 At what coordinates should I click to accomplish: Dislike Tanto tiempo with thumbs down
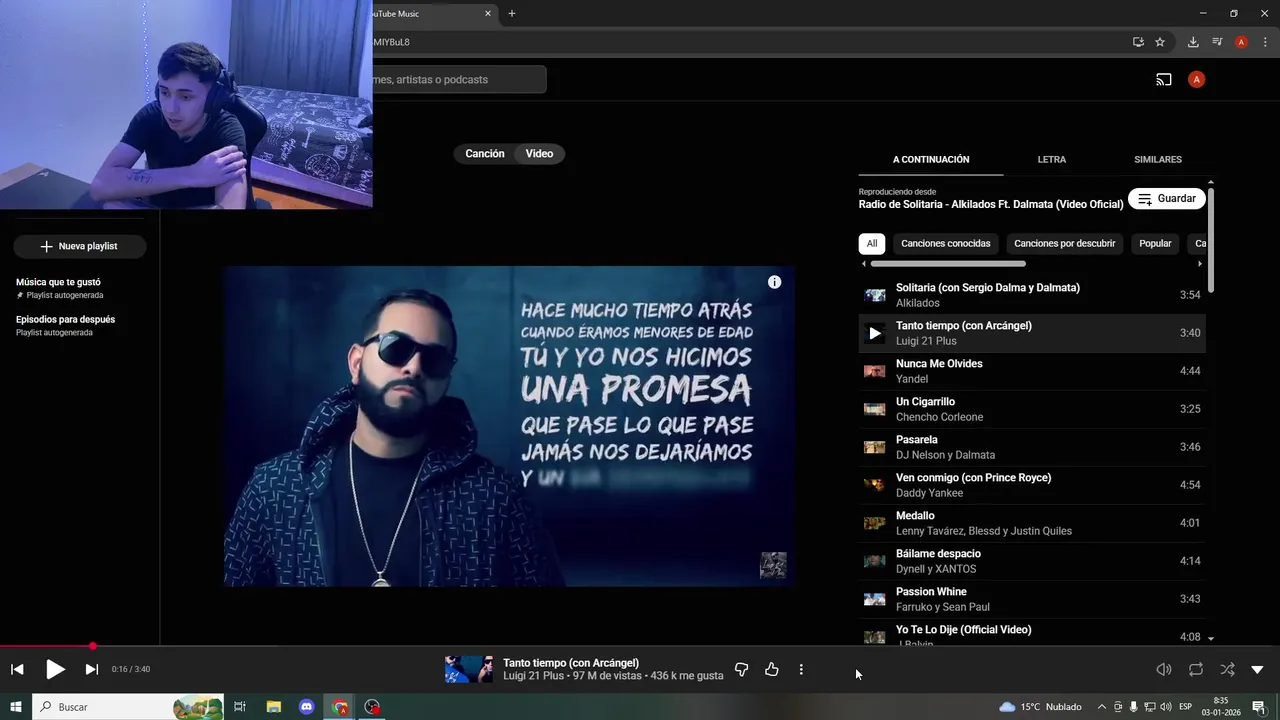(x=741, y=669)
